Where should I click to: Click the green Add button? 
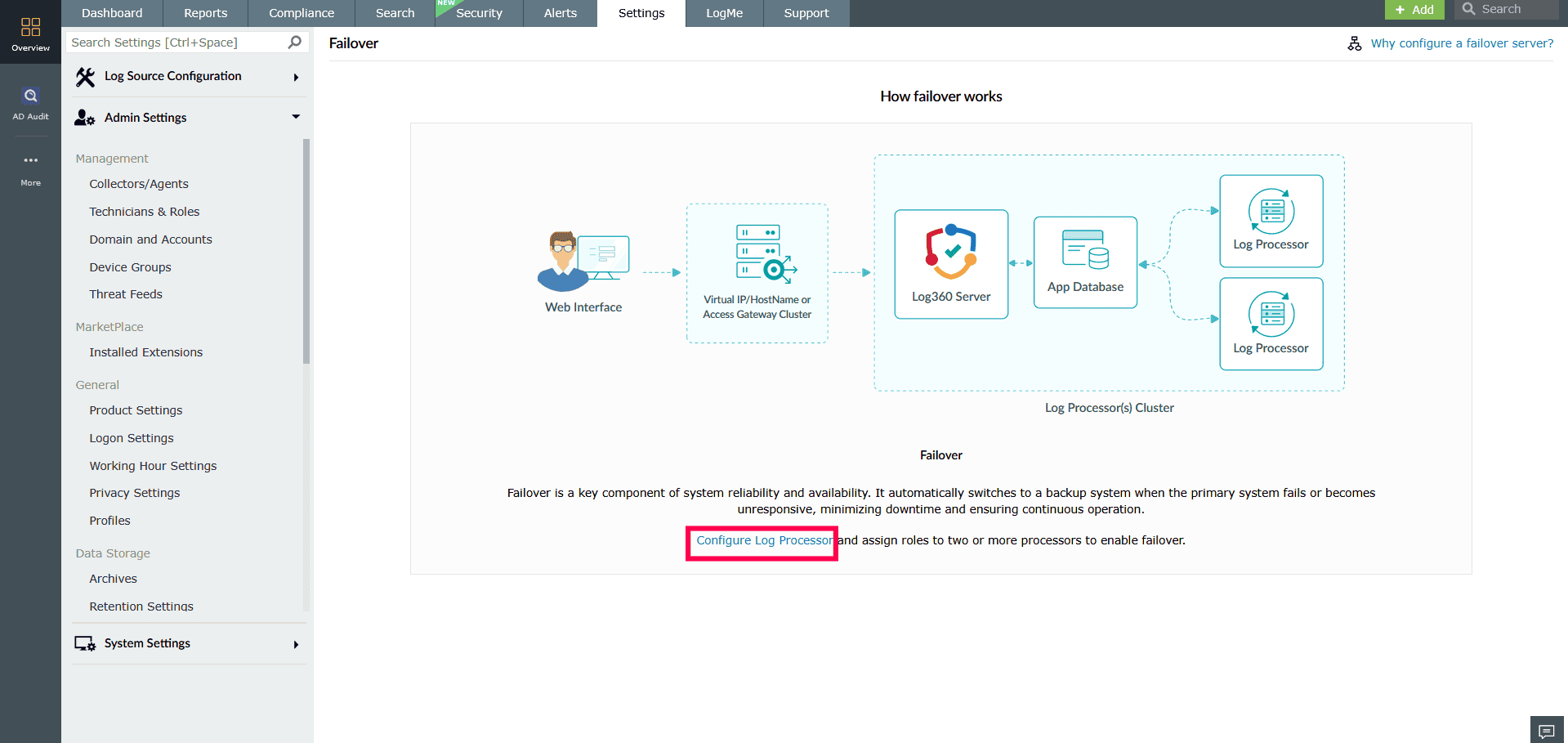point(1414,9)
